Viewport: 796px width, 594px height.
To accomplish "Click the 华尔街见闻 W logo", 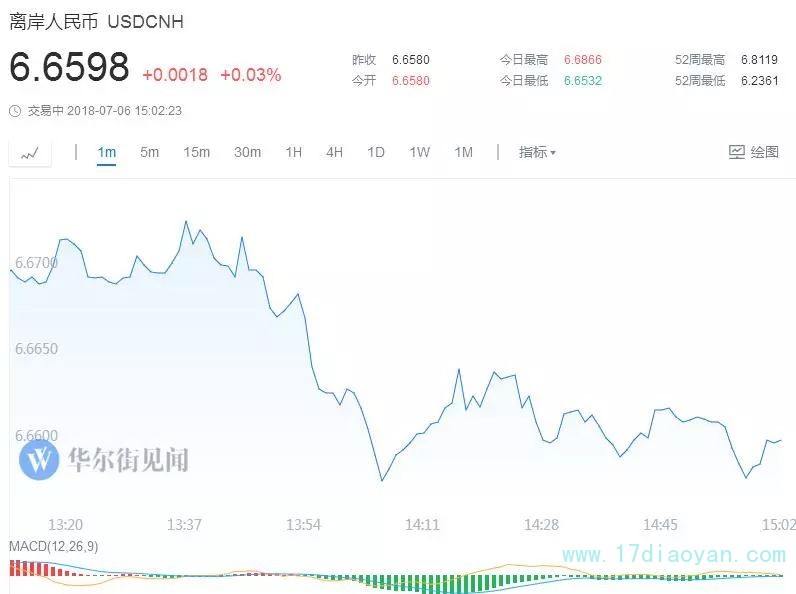I will pos(40,460).
